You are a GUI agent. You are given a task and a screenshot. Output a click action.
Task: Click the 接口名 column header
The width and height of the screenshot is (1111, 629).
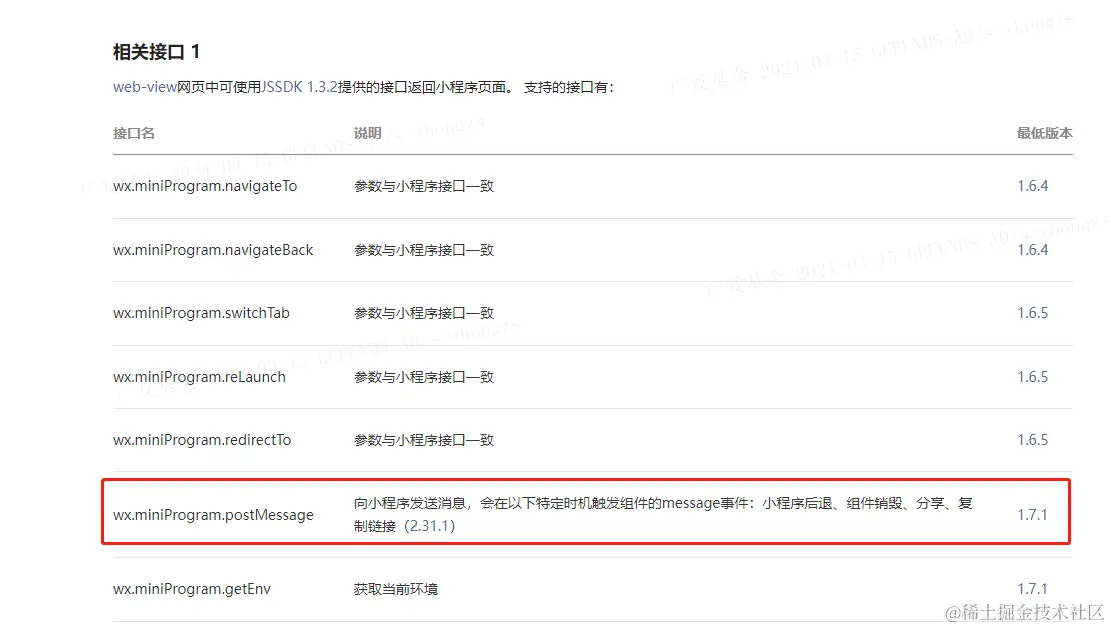click(133, 132)
